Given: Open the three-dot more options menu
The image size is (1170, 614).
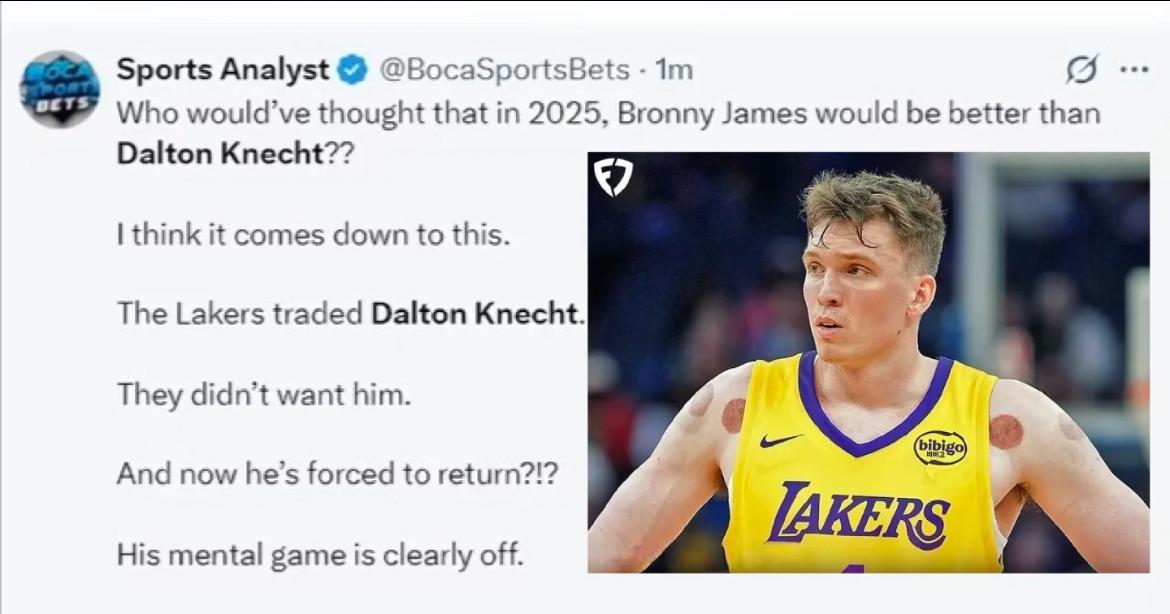Looking at the screenshot, I should [x=1134, y=70].
